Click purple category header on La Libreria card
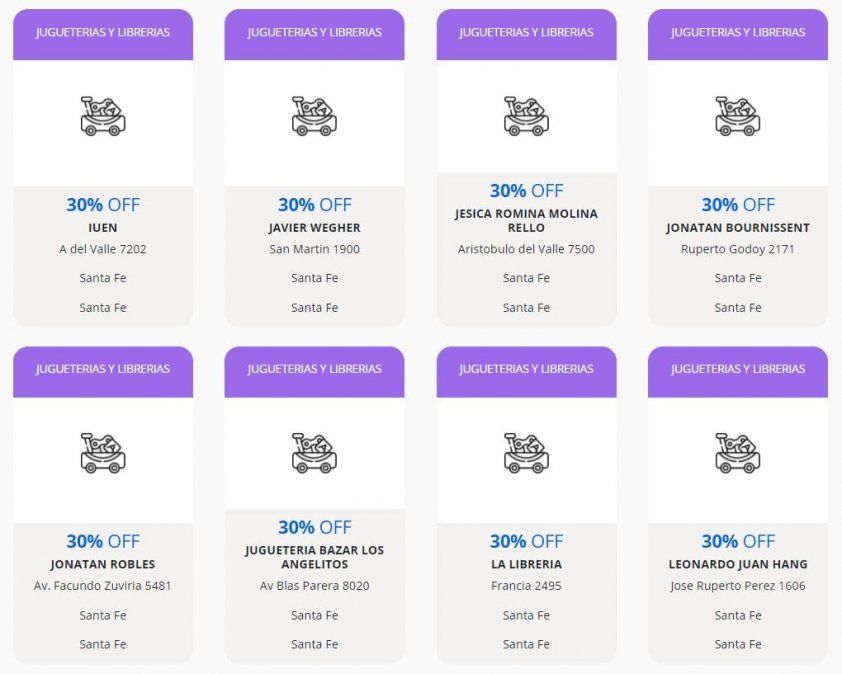Screen dimensions: 842x674 click(526, 370)
